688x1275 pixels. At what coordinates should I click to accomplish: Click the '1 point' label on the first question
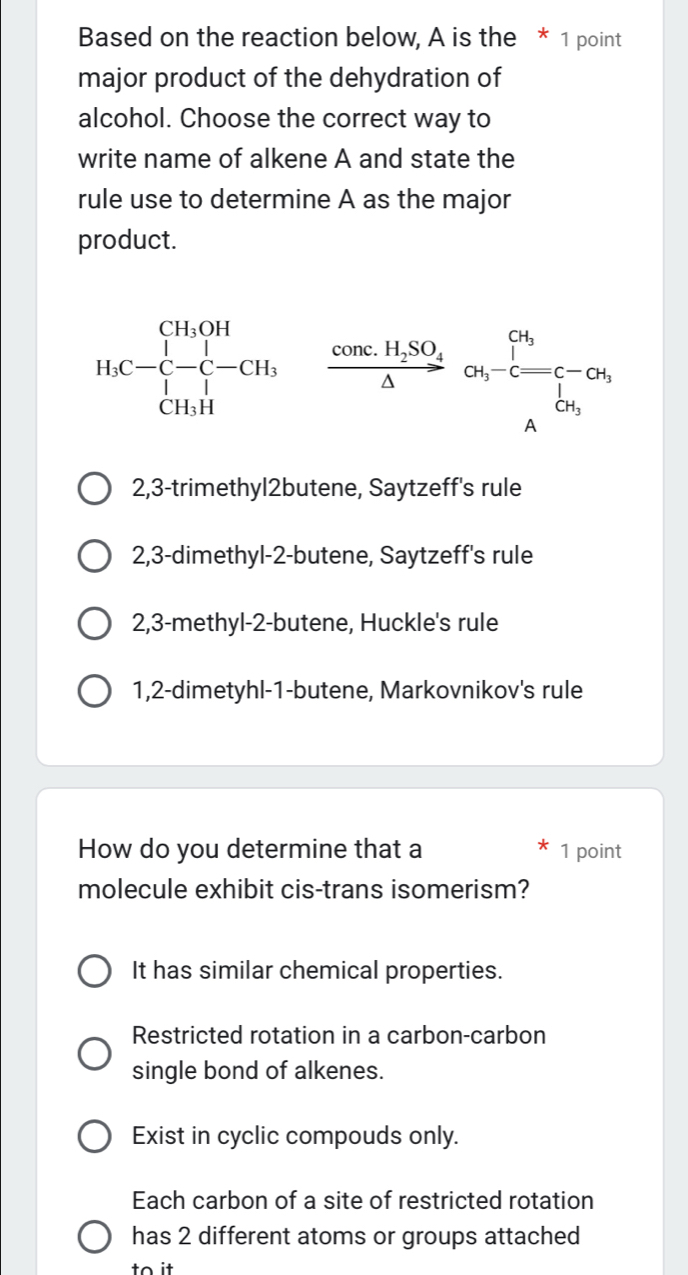point(590,40)
